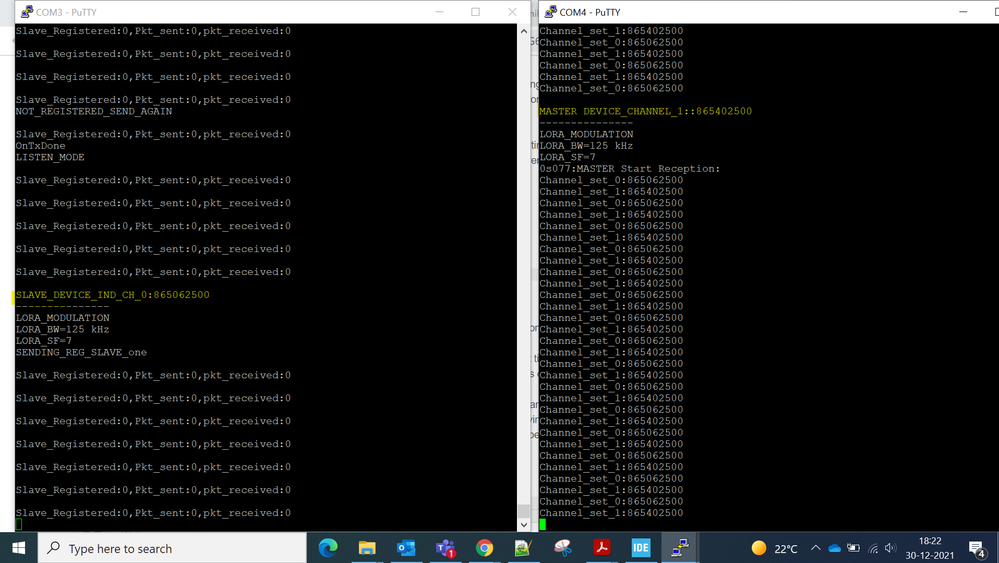Open OneDrive cloud tray icon
The width and height of the screenshot is (999, 563).
(835, 548)
